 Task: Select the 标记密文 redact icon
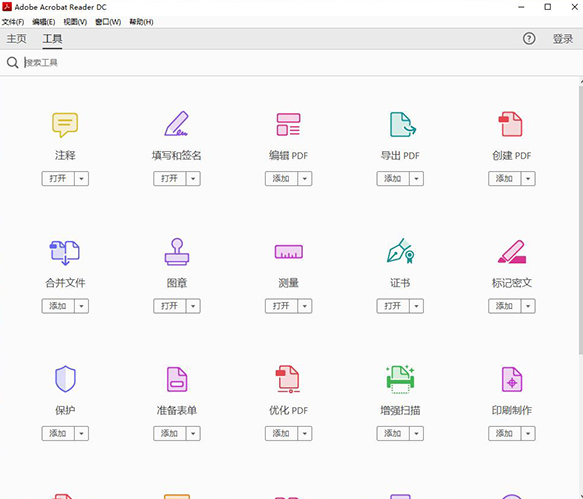point(512,252)
